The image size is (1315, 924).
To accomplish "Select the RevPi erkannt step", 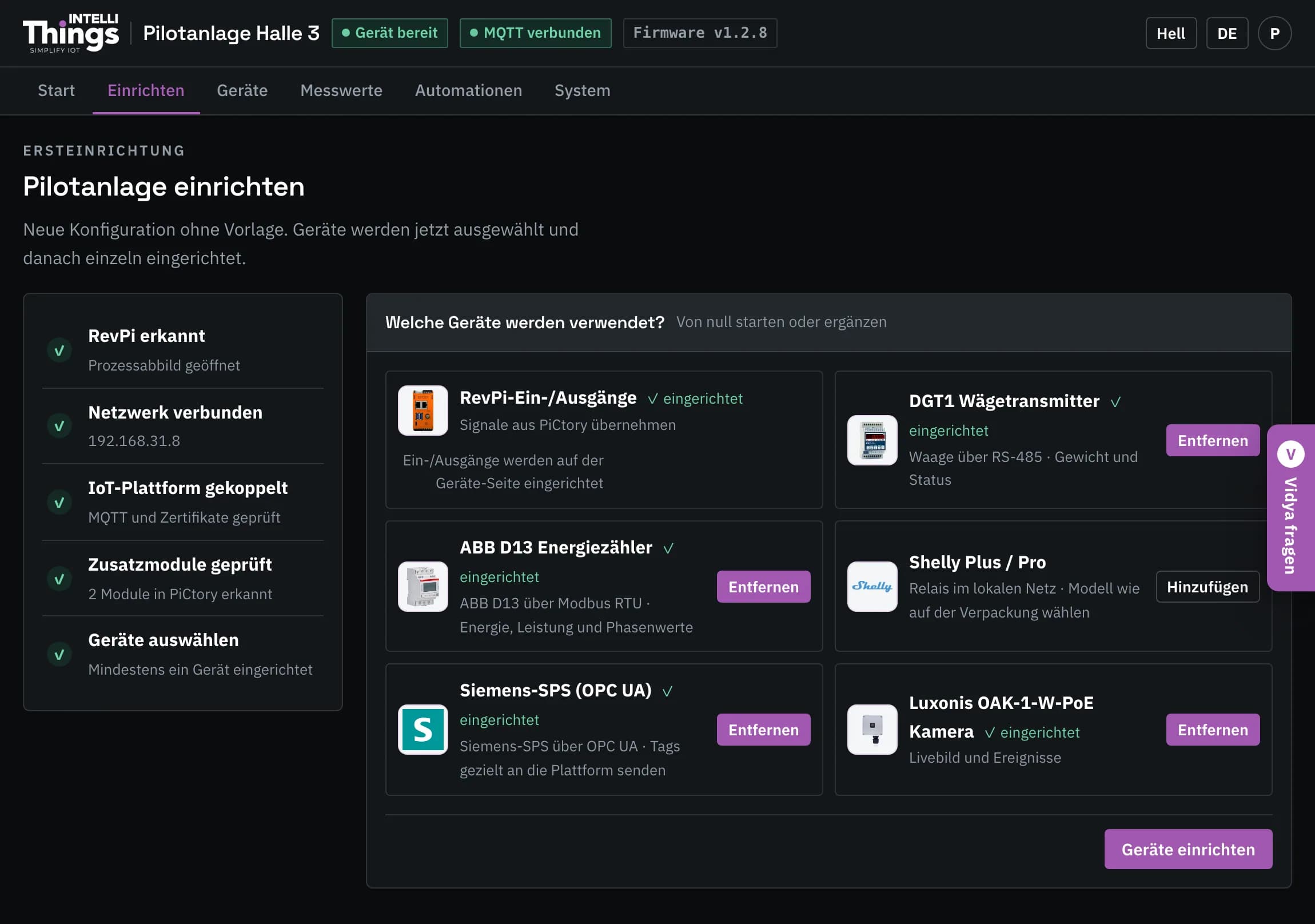I will 183,350.
